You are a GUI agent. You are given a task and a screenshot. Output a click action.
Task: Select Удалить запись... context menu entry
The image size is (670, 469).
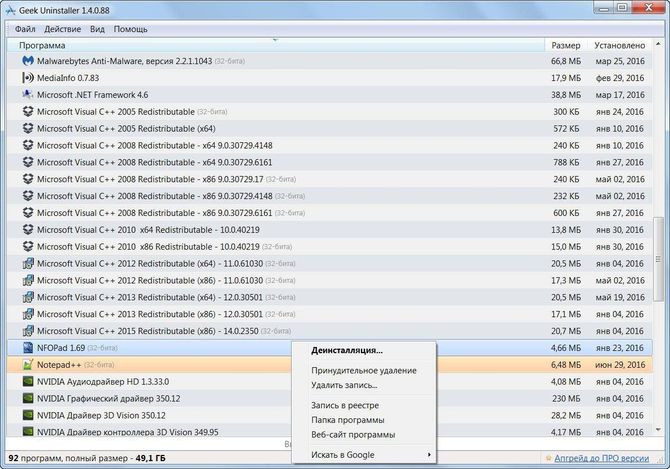[364, 385]
